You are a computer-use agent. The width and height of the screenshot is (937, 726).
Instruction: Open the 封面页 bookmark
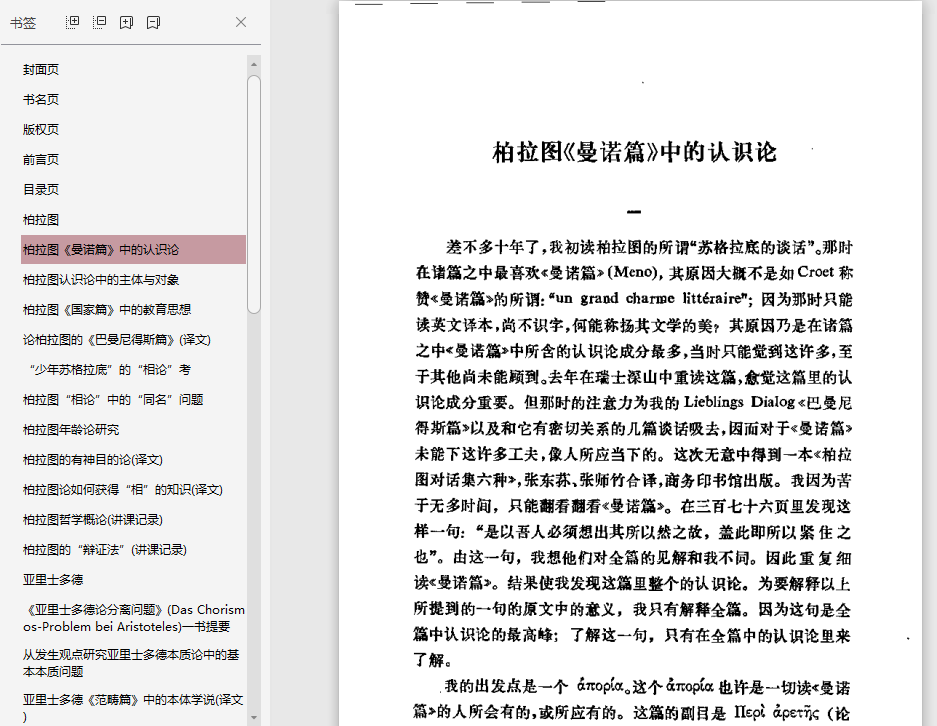[41, 70]
